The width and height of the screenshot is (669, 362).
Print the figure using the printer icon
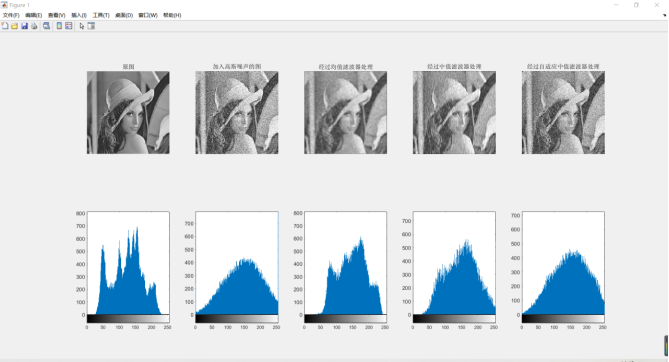click(x=34, y=26)
